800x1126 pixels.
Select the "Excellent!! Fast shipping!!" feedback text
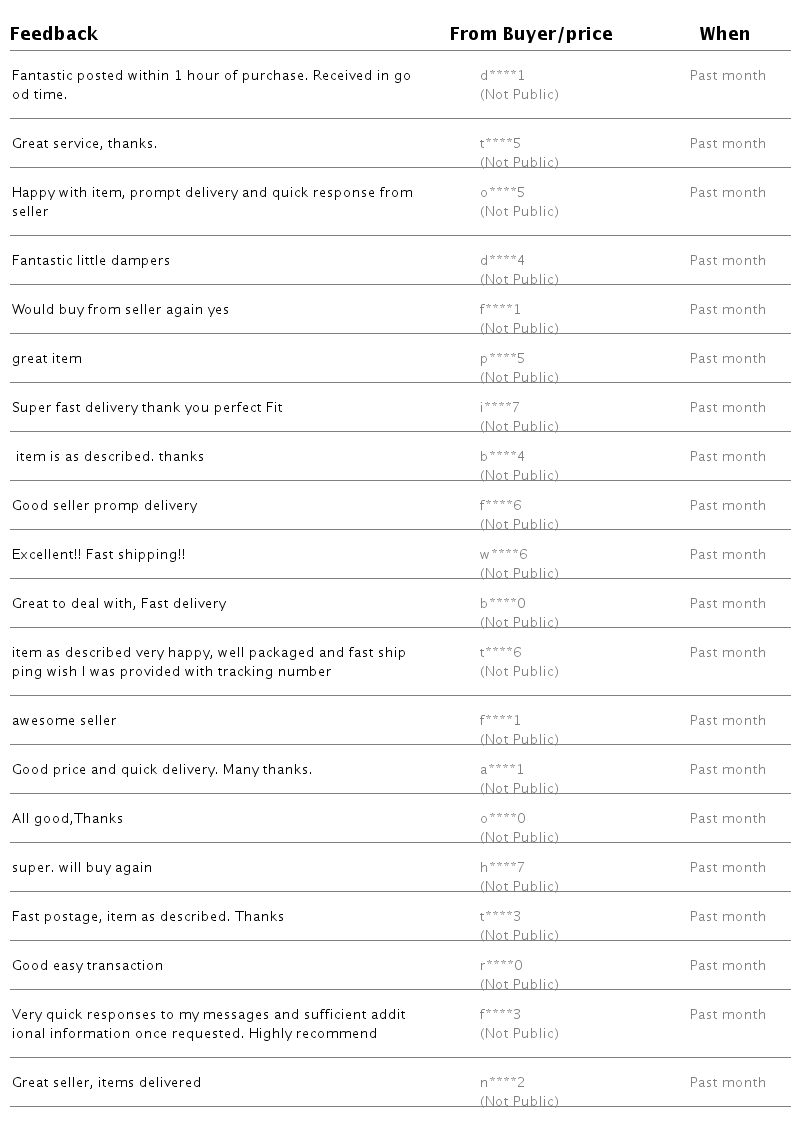tap(98, 554)
